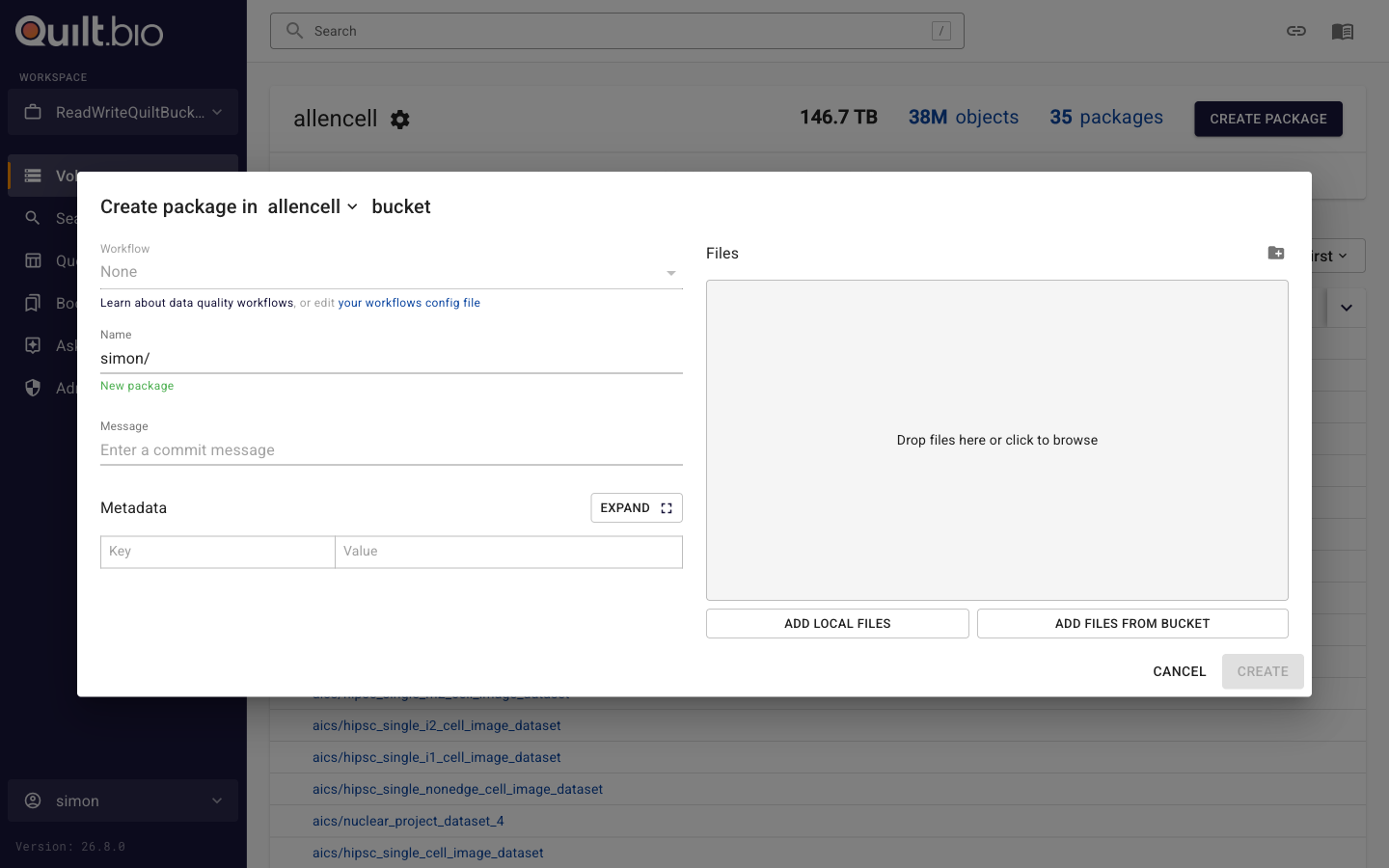Open the sidebar search icon
This screenshot has height=868, width=1389.
[x=33, y=218]
